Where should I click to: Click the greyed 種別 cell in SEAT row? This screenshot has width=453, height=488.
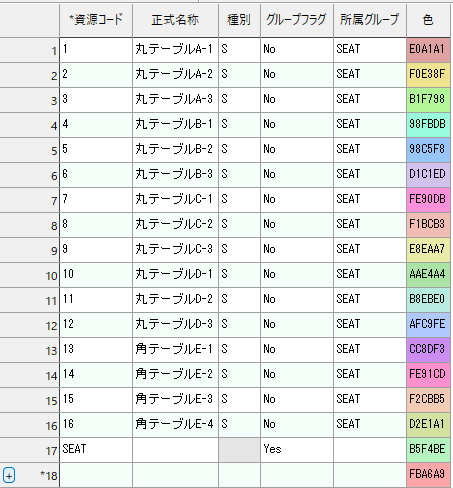239,449
